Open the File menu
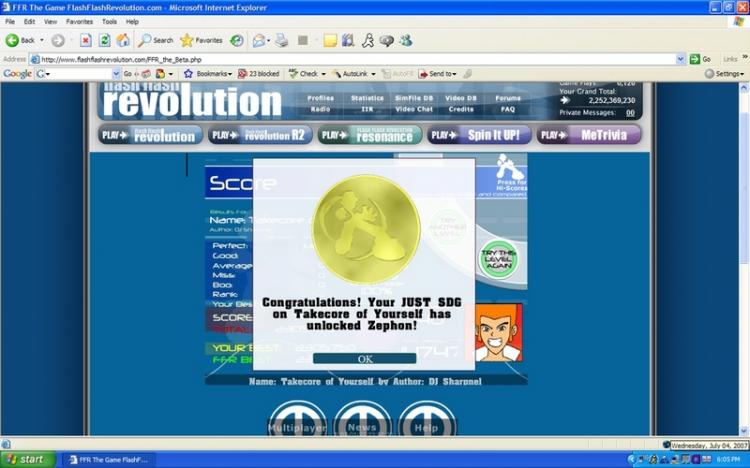Viewport: 750px width, 468px height. coord(10,22)
